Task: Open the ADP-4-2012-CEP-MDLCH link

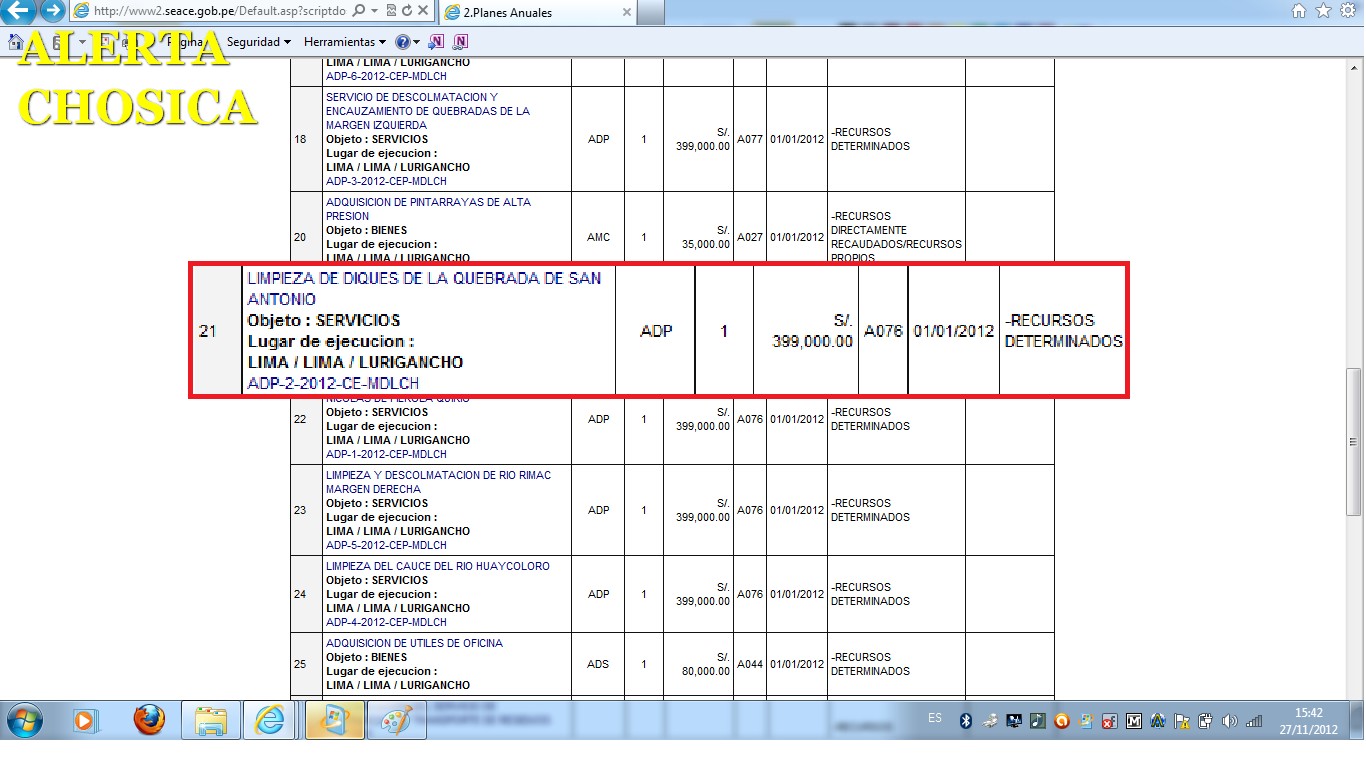Action: coord(386,622)
